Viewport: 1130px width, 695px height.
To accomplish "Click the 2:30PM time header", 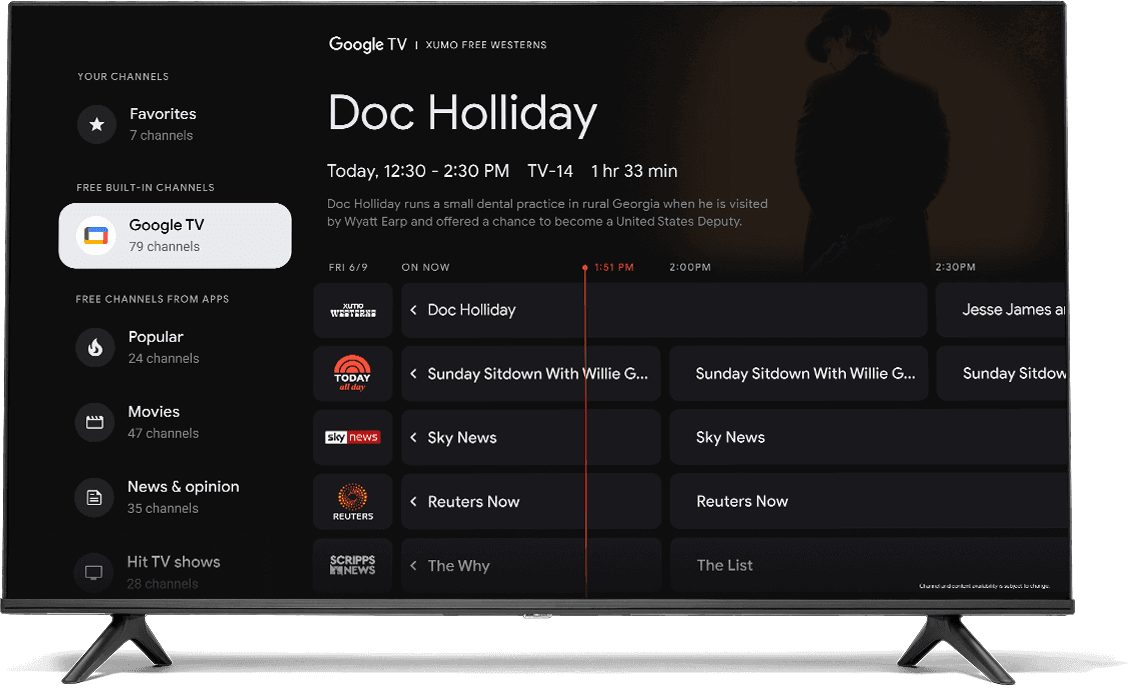I will click(x=956, y=267).
